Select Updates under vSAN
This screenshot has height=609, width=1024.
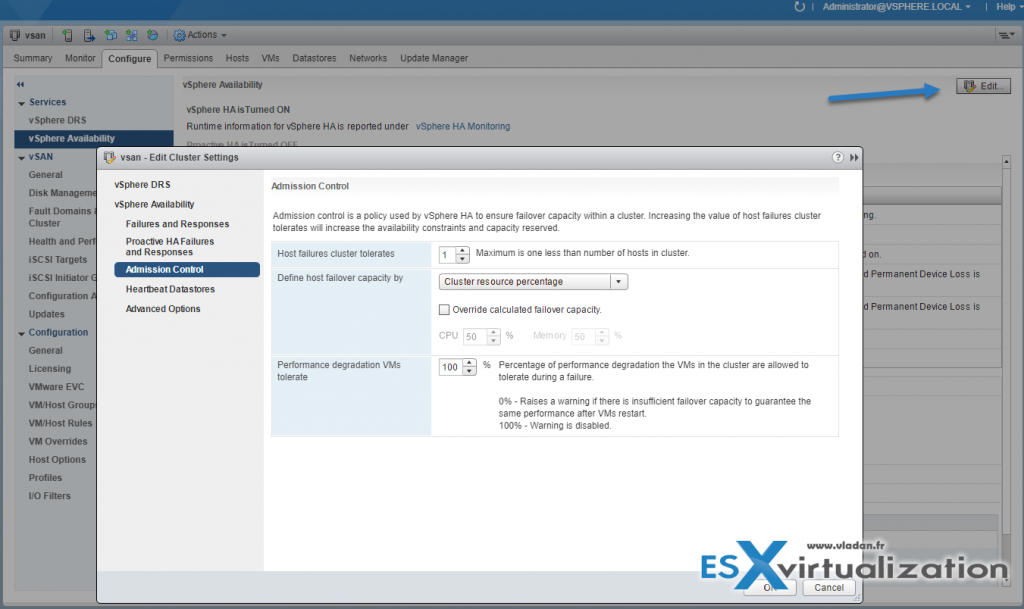(x=46, y=314)
